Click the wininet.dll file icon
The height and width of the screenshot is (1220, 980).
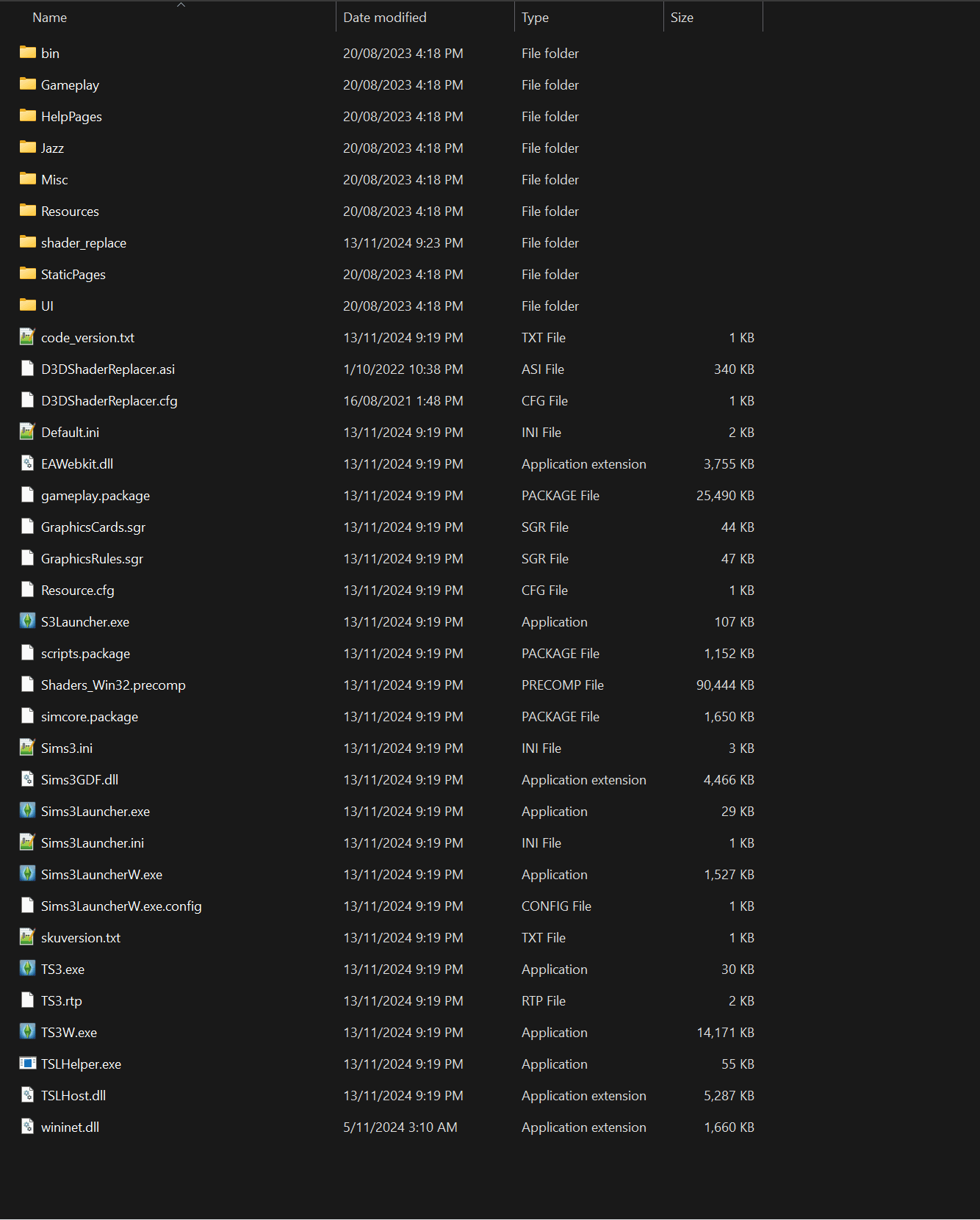pyautogui.click(x=28, y=1127)
